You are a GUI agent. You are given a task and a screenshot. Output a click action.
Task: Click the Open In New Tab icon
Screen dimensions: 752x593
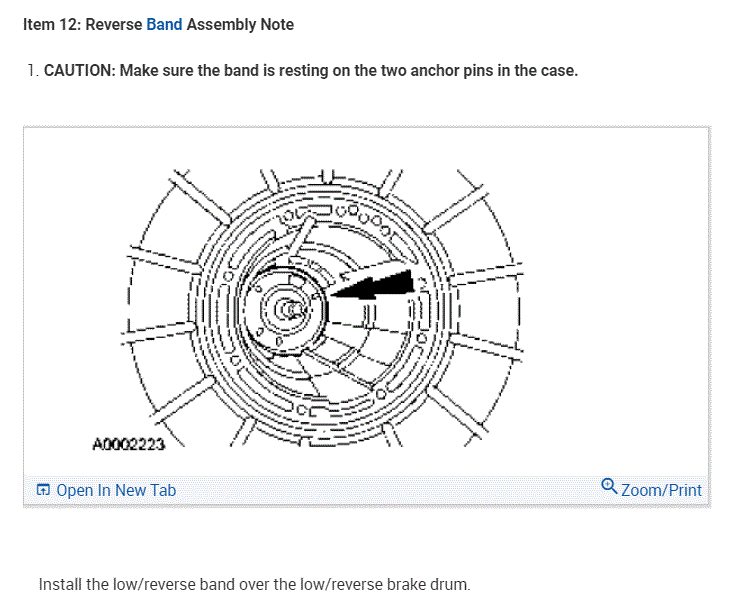pyautogui.click(x=43, y=490)
